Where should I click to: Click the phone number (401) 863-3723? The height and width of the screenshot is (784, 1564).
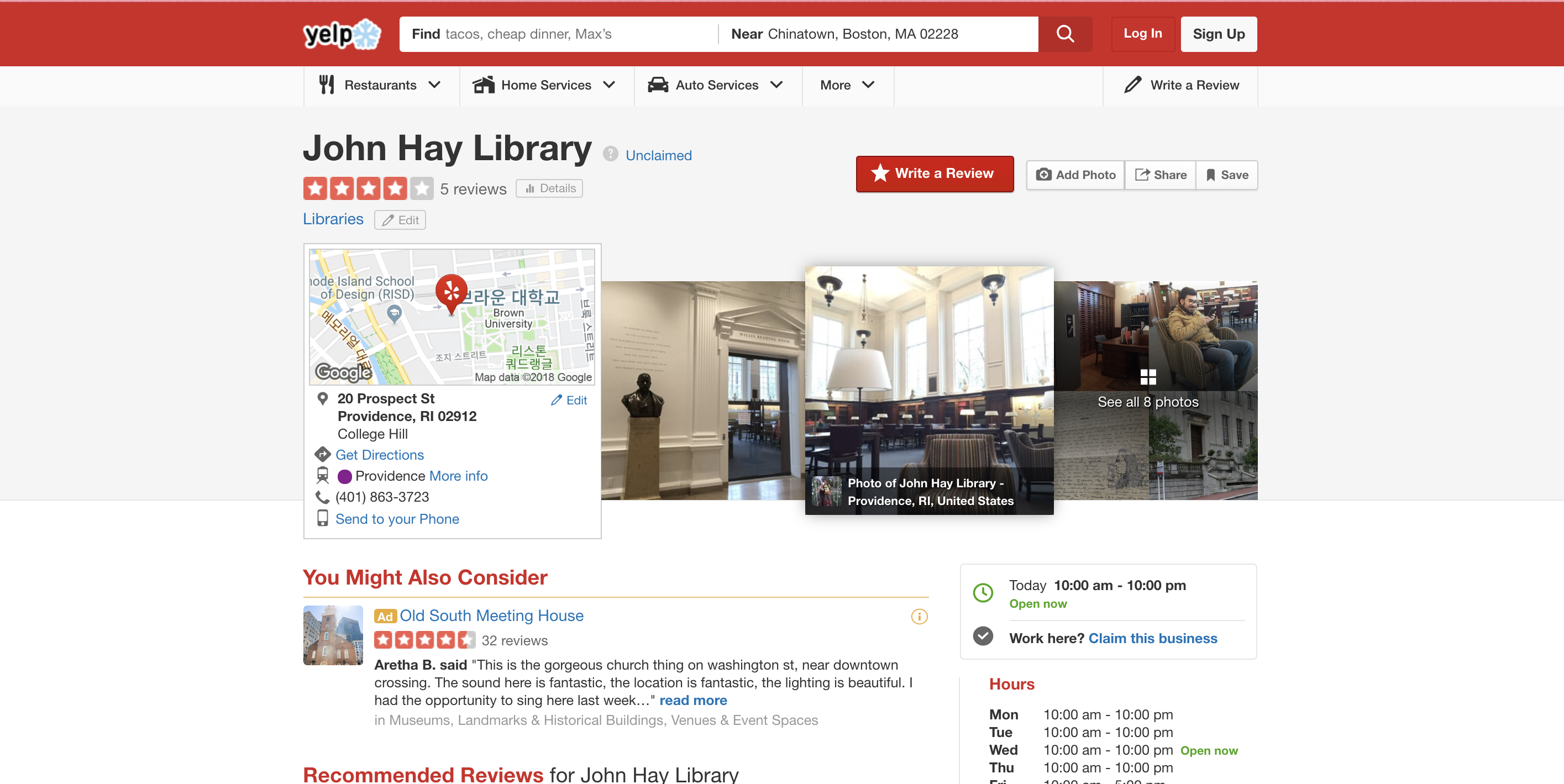pyautogui.click(x=382, y=496)
